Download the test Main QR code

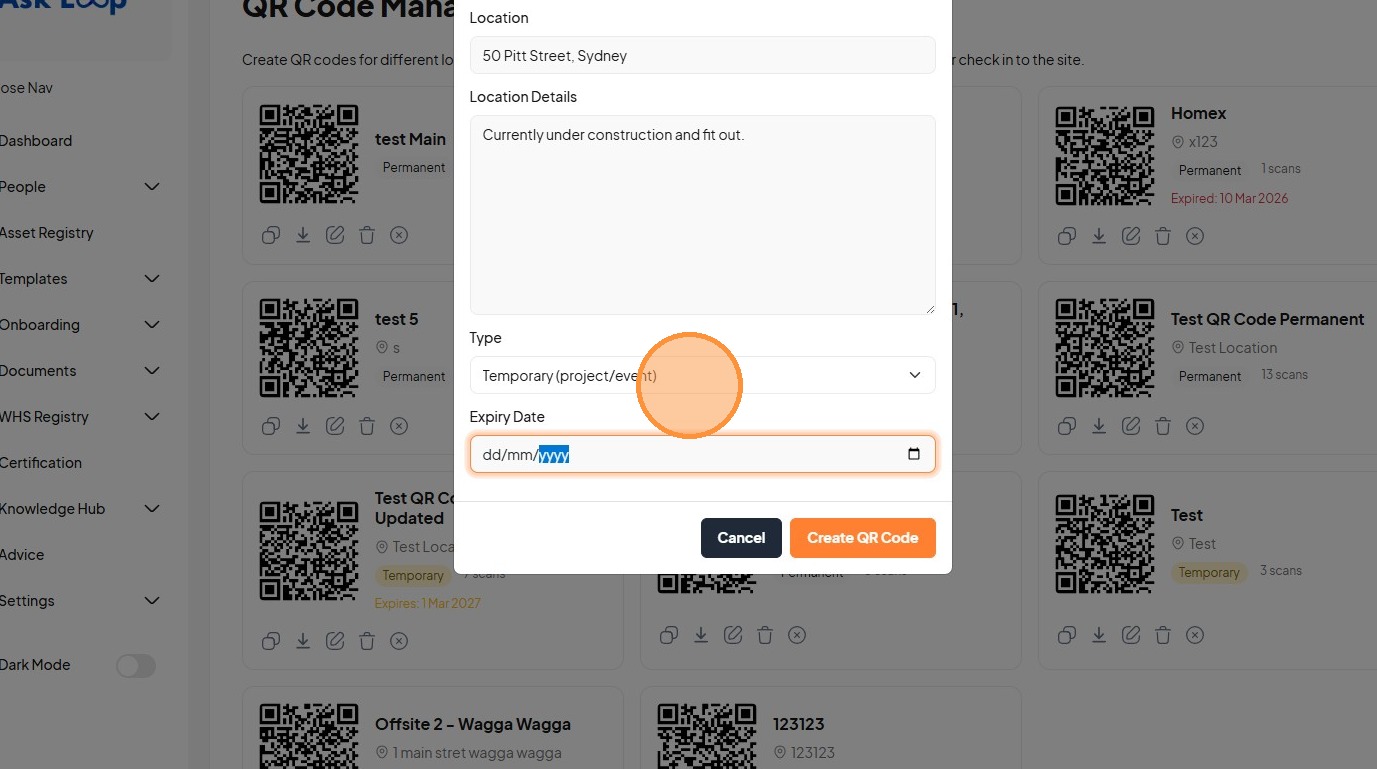pyautogui.click(x=303, y=235)
